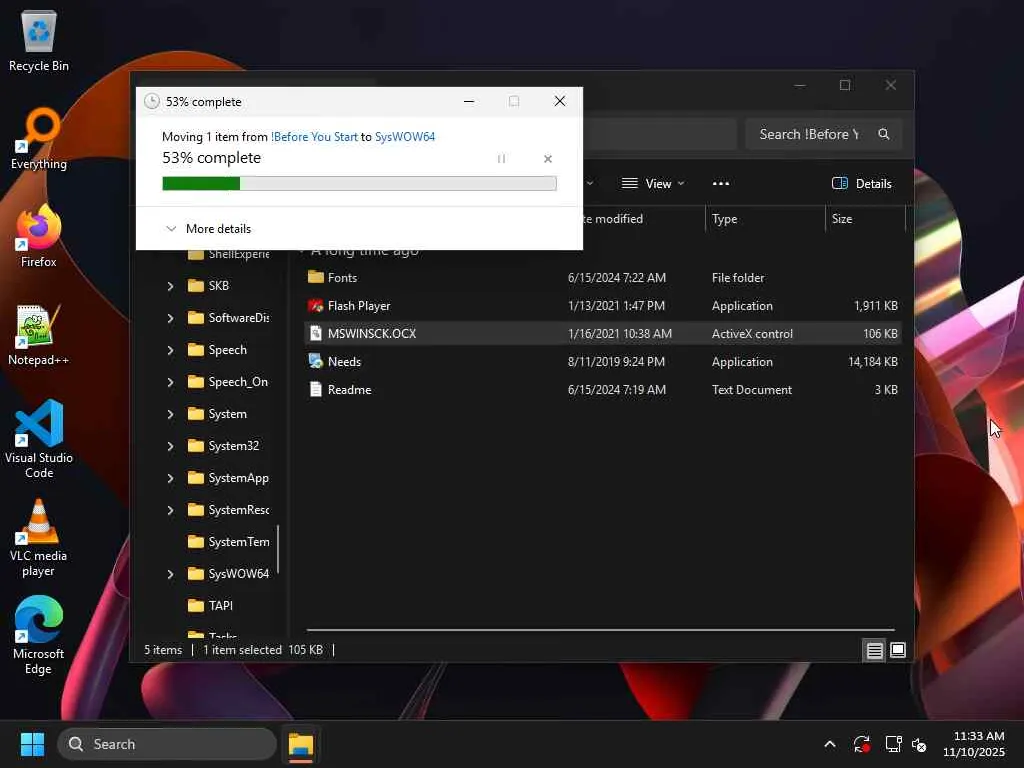
Task: Open Firefox desktop shortcut
Action: click(x=39, y=236)
